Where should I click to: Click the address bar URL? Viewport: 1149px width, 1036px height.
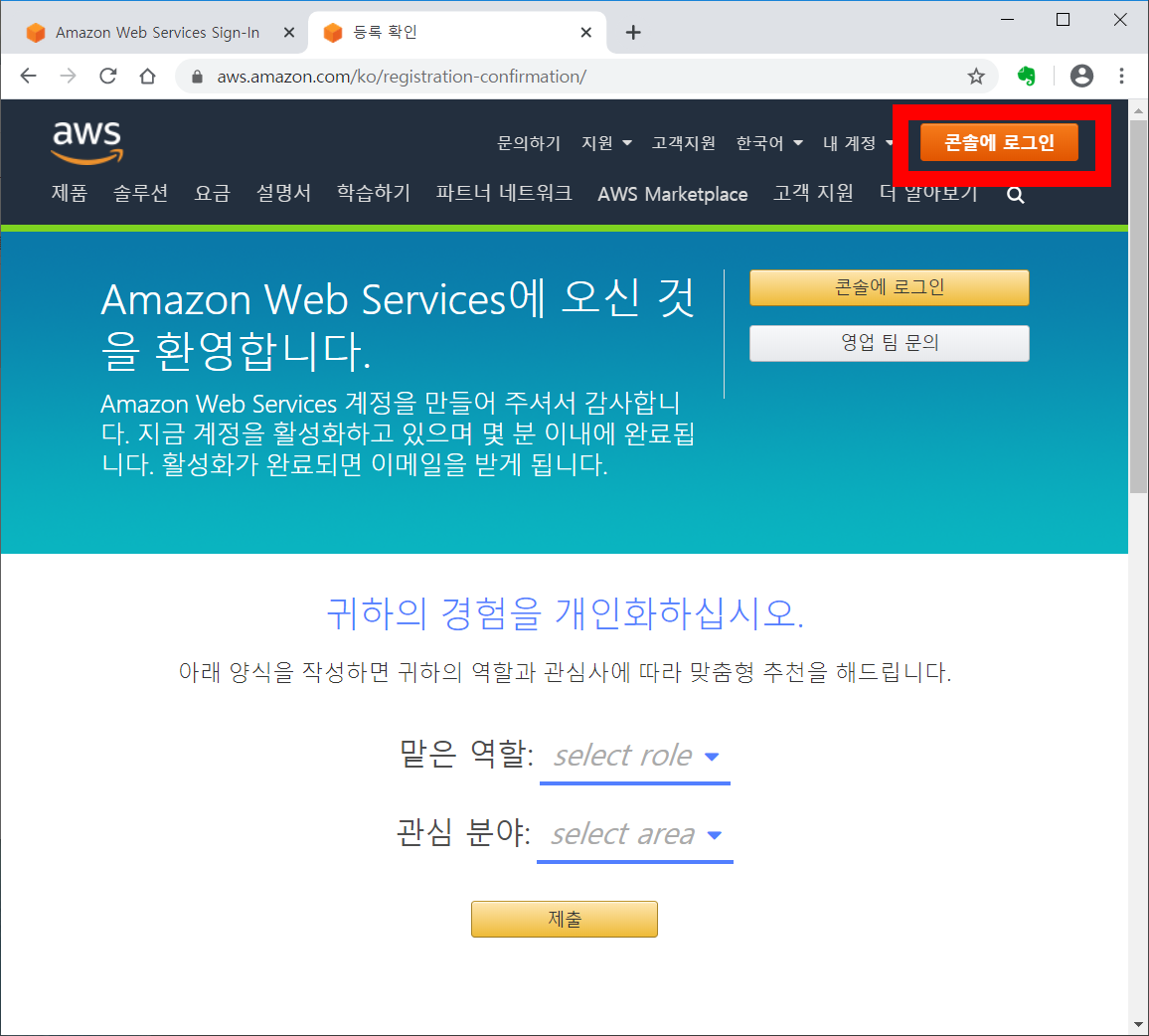pyautogui.click(x=402, y=77)
